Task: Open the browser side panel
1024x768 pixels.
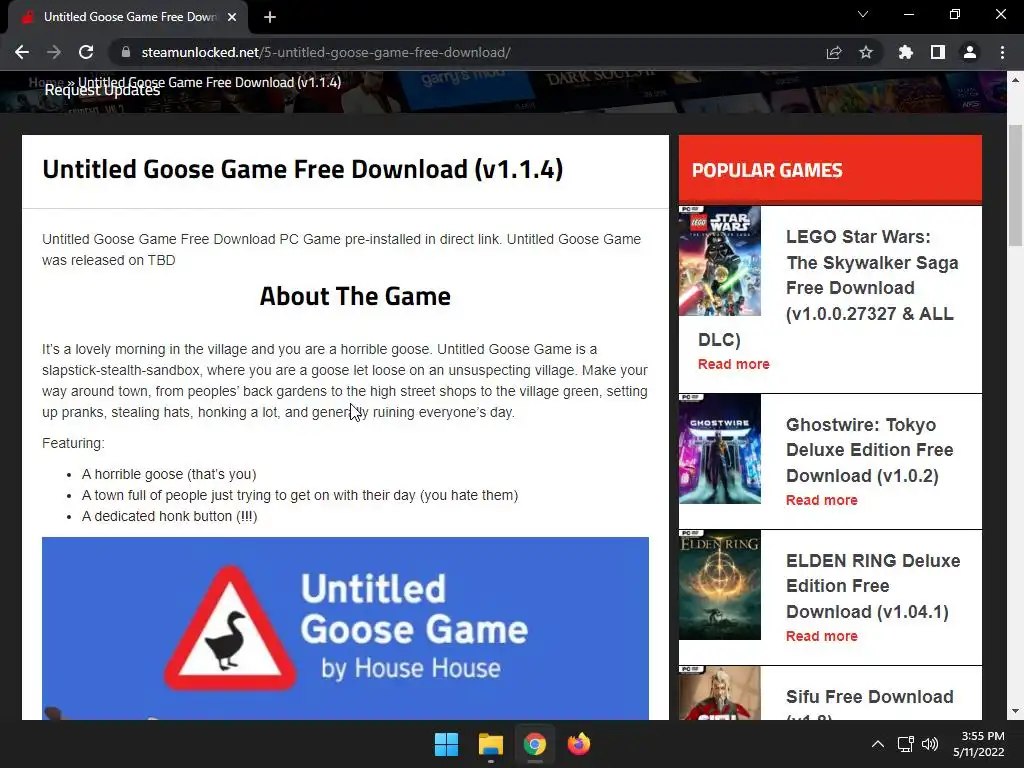Action: [938, 52]
